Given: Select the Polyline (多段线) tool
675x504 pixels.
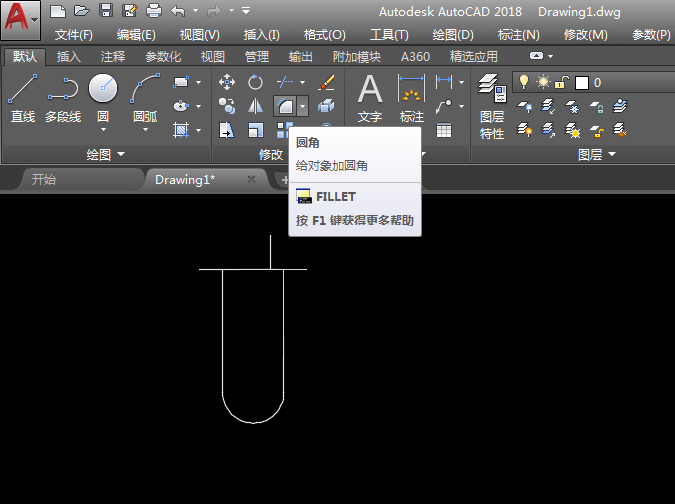Looking at the screenshot, I should tap(63, 98).
